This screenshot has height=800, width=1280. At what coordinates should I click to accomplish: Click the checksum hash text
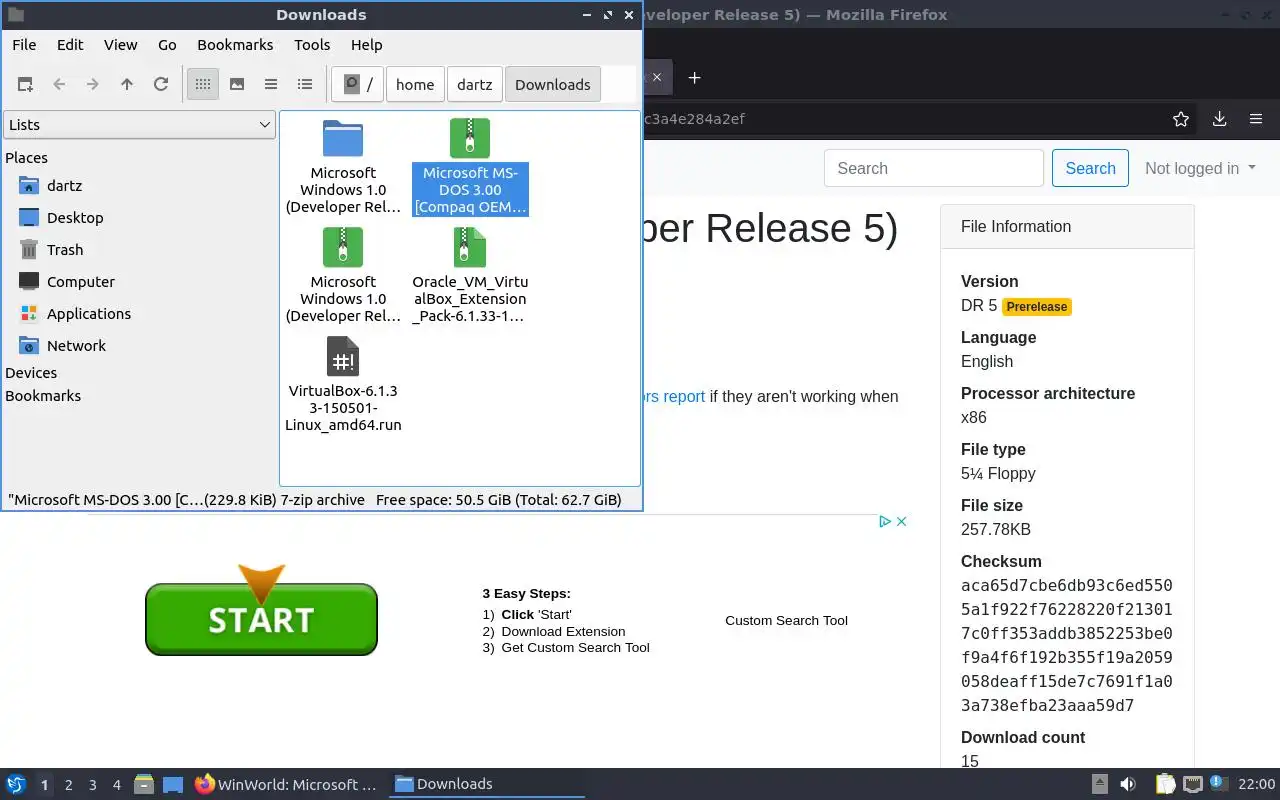tap(1066, 645)
